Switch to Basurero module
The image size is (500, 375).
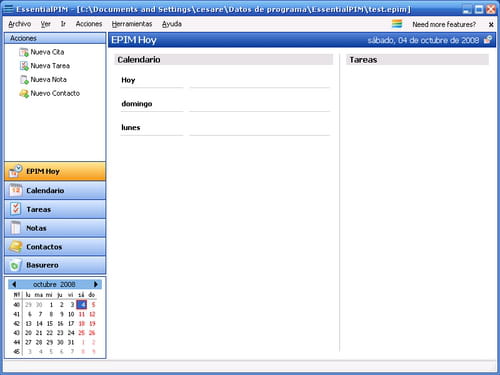click(55, 265)
